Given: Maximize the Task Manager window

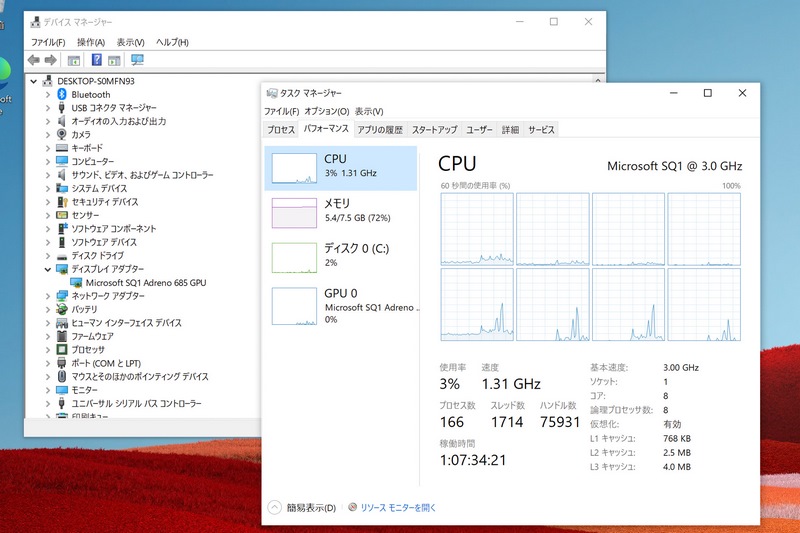Looking at the screenshot, I should tap(708, 93).
